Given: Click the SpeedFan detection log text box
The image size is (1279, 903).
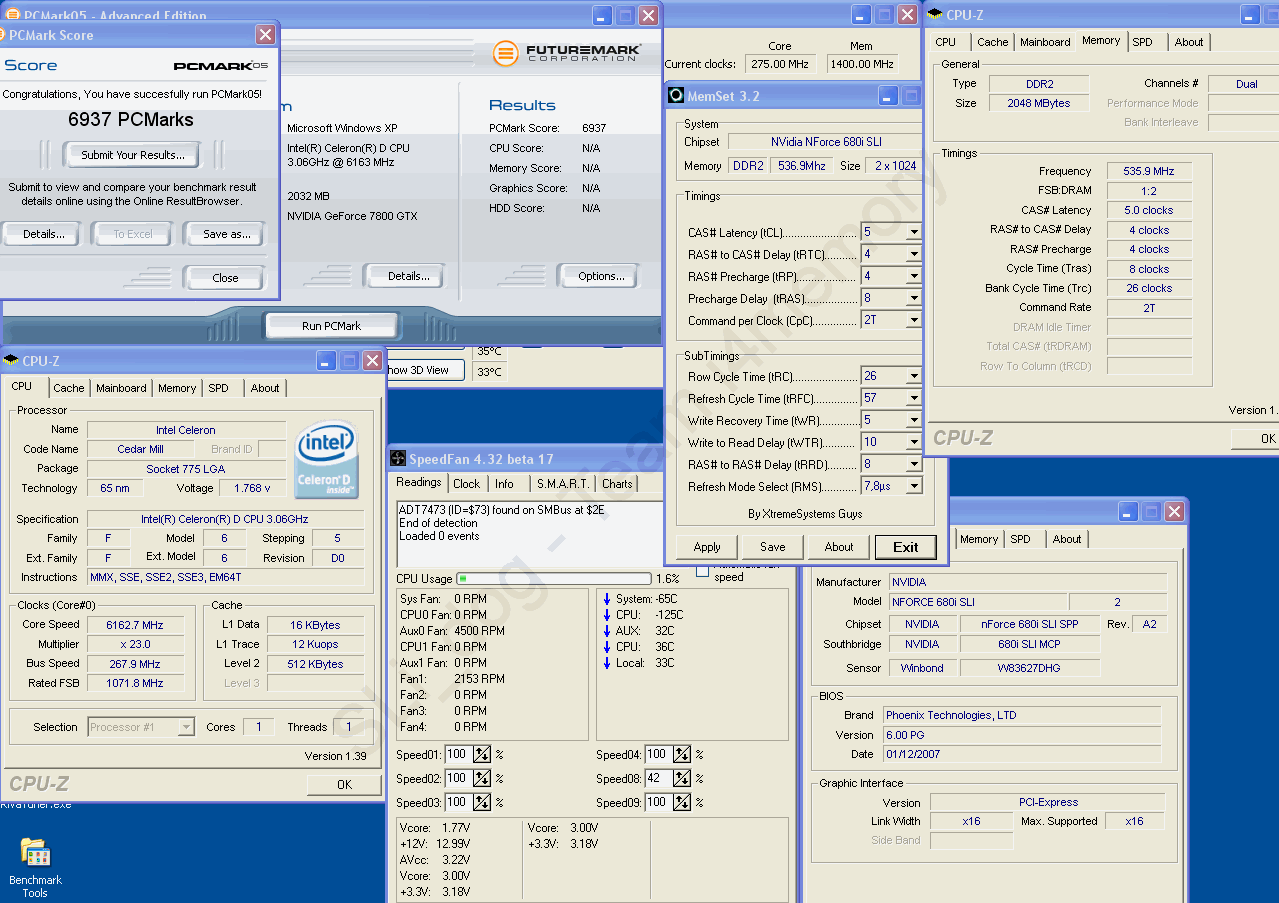Looking at the screenshot, I should (530, 534).
